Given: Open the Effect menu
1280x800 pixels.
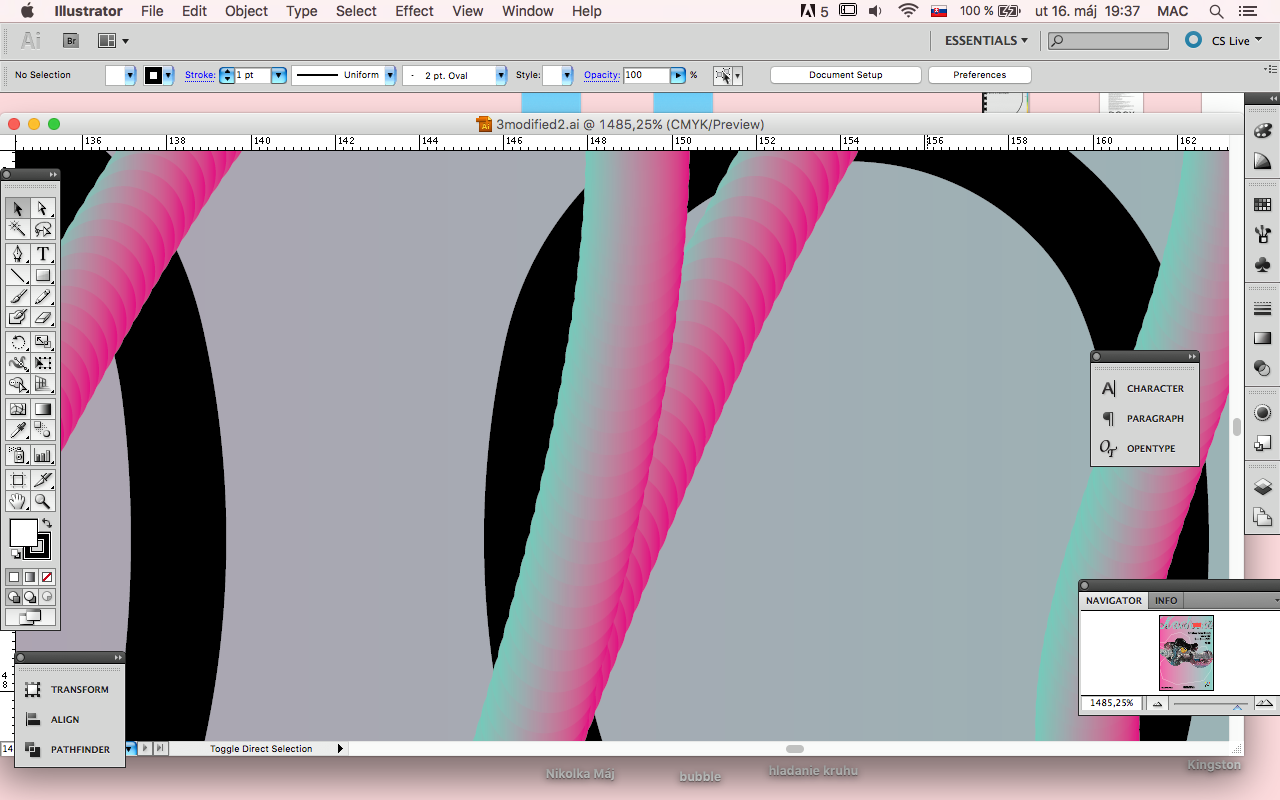Looking at the screenshot, I should 414,11.
